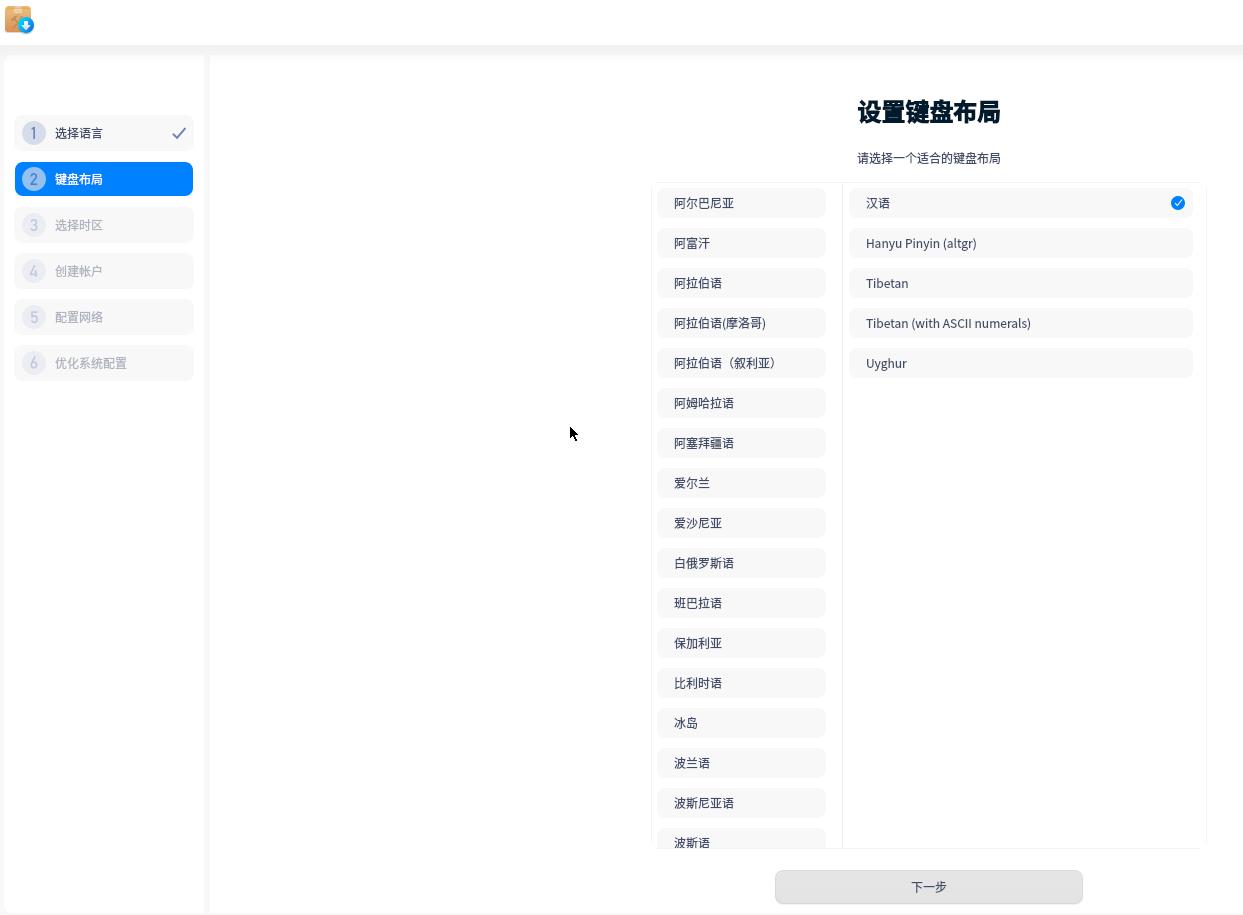This screenshot has height=915, width=1243.
Task: Select 波兰语 in the language list
Action: tap(741, 763)
